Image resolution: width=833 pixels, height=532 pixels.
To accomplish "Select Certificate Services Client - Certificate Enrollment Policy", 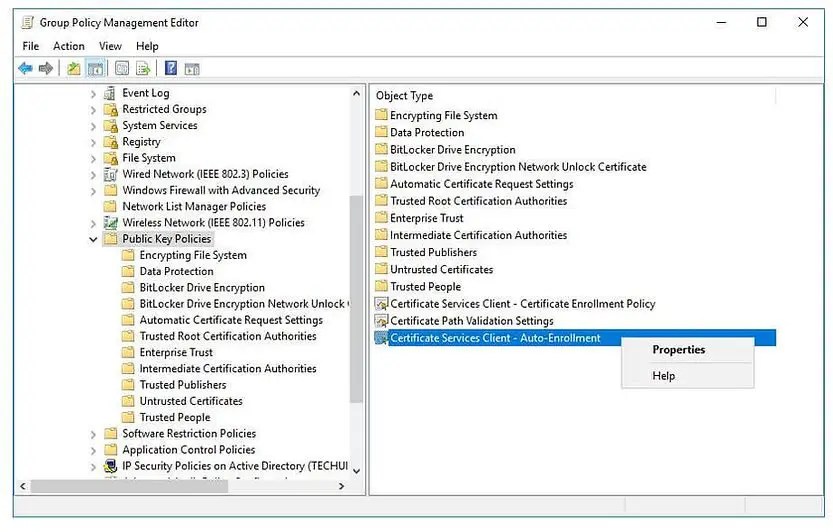I will point(523,304).
